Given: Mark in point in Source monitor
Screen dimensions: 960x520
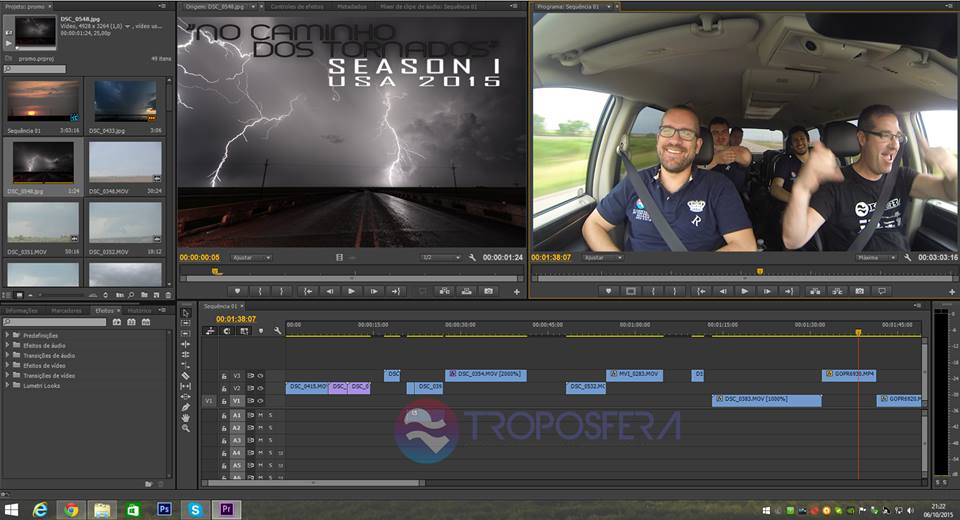Looking at the screenshot, I should point(260,292).
